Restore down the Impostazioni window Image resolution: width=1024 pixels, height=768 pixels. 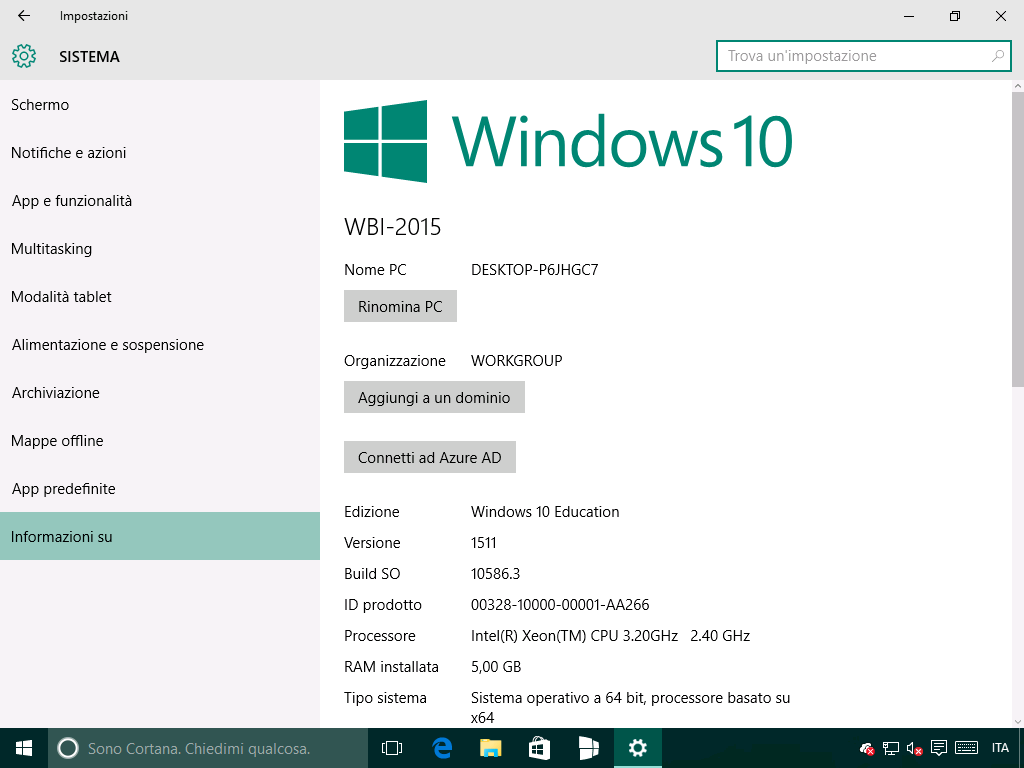point(955,16)
